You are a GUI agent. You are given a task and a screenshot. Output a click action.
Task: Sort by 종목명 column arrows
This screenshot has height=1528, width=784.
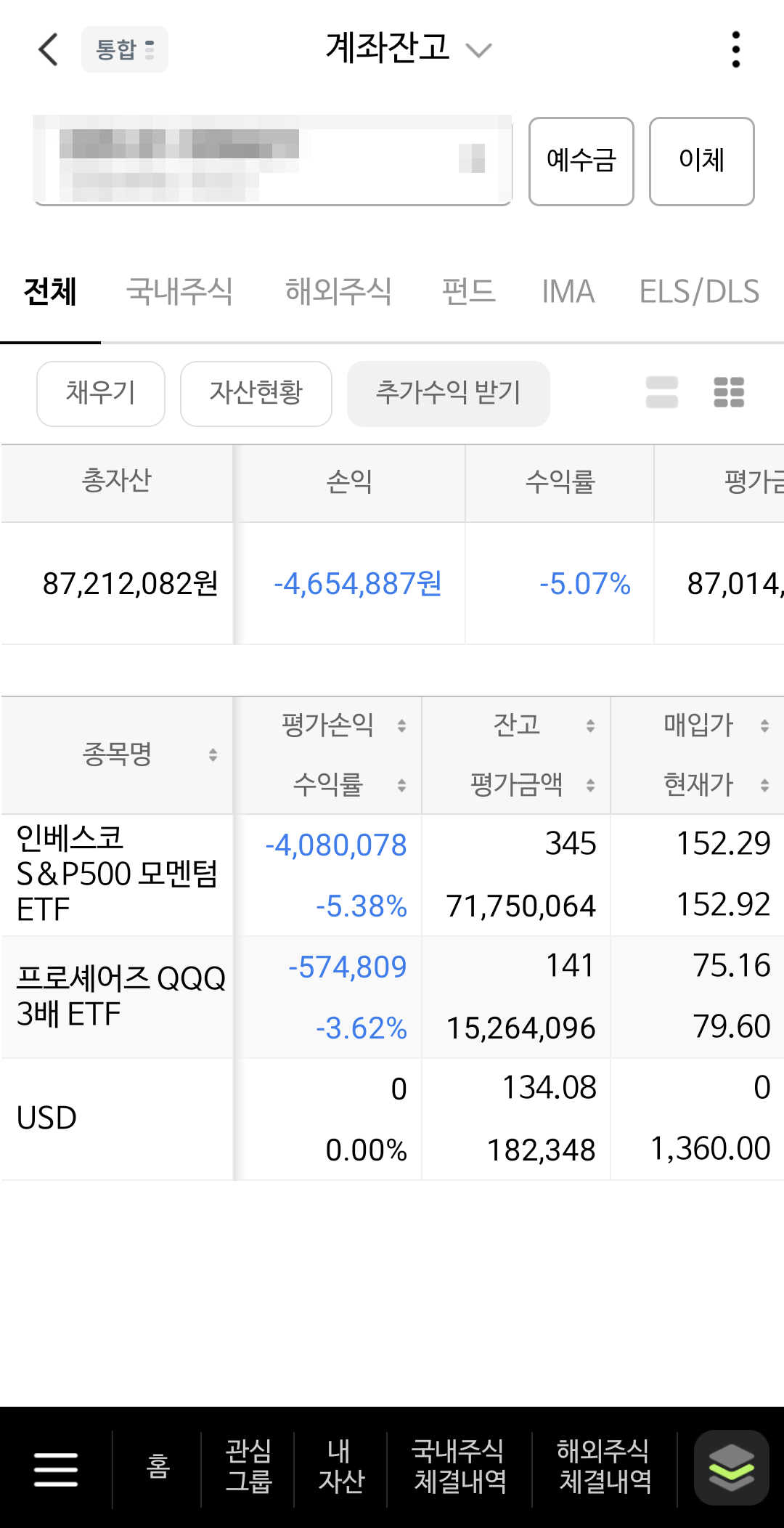213,755
